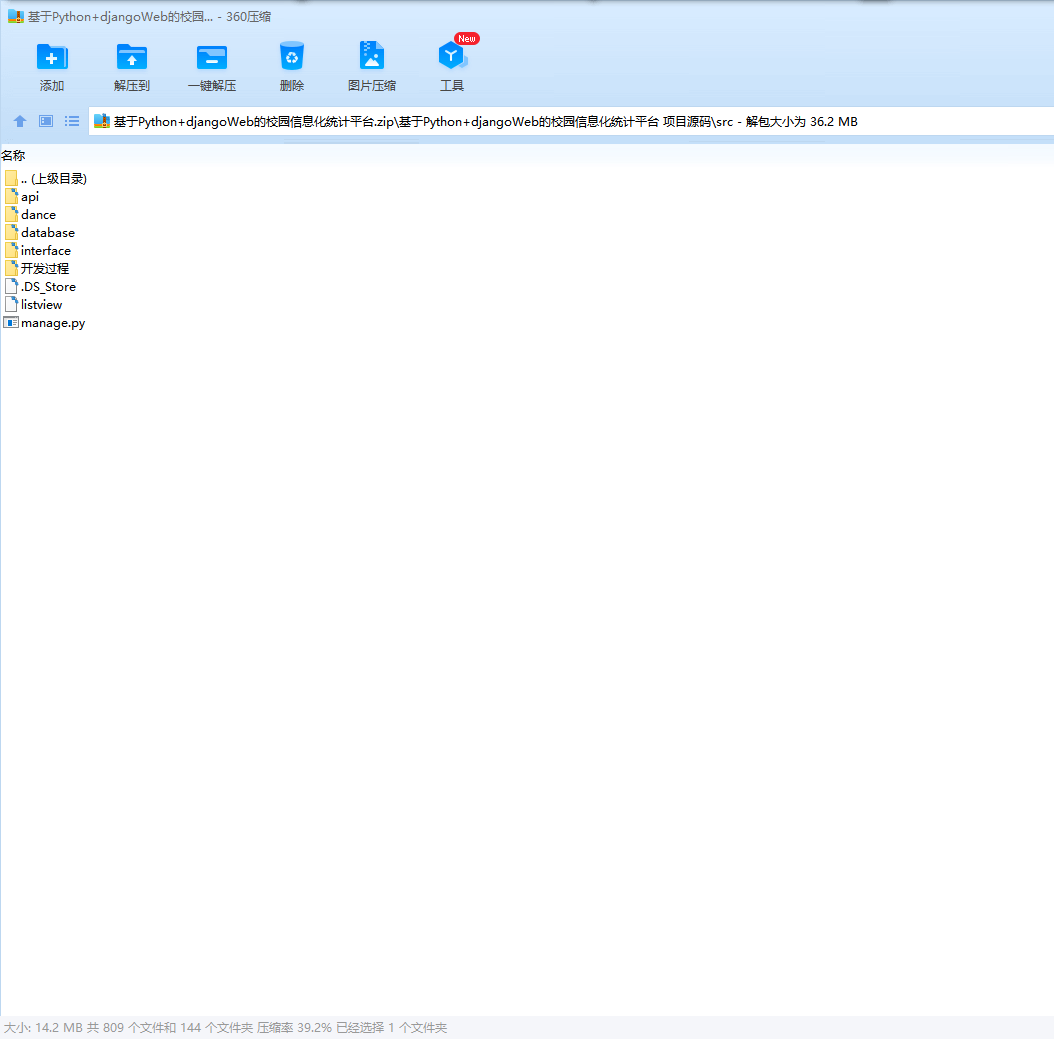Screen dimensions: 1054x1039
Task: Select the interface folder icon
Action: click(x=11, y=250)
